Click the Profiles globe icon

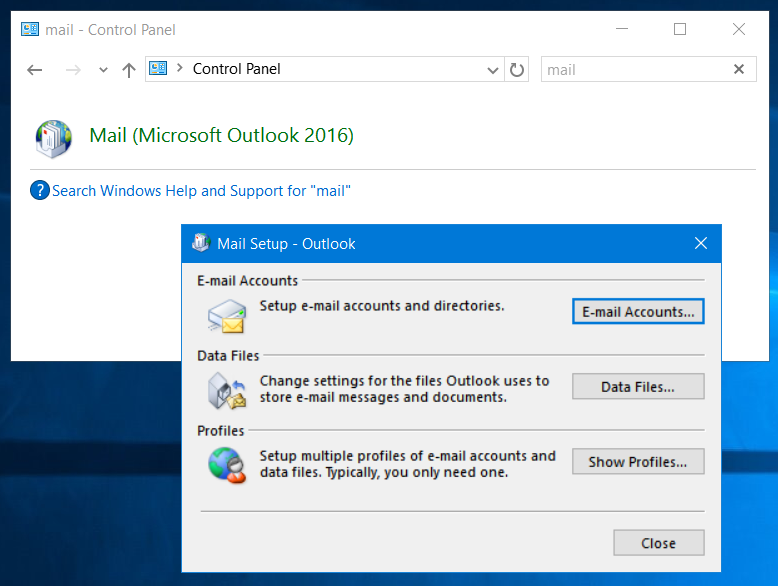[x=226, y=465]
